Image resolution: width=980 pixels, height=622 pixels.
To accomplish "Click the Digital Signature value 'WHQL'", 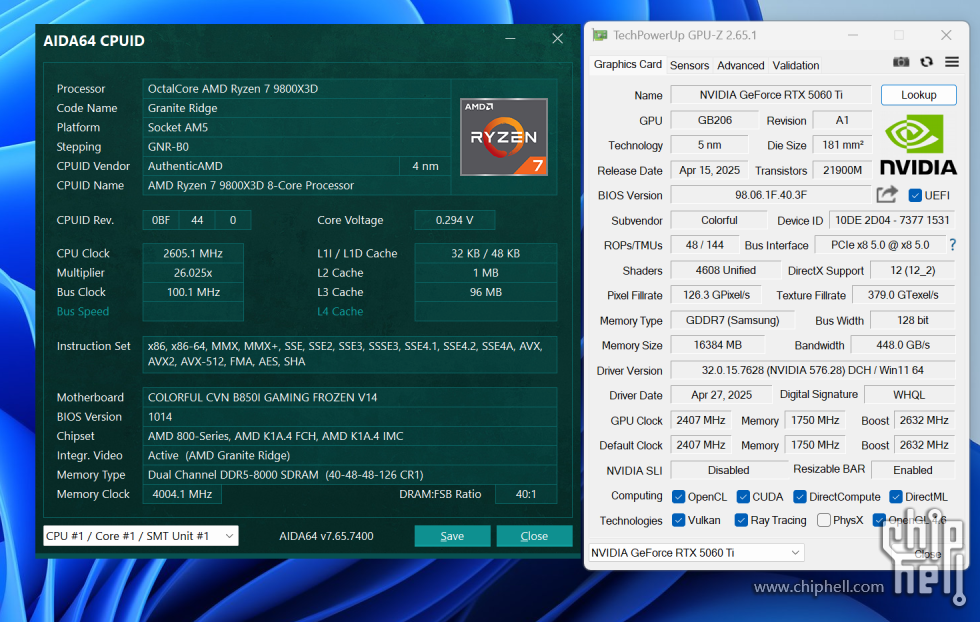I will click(x=909, y=395).
